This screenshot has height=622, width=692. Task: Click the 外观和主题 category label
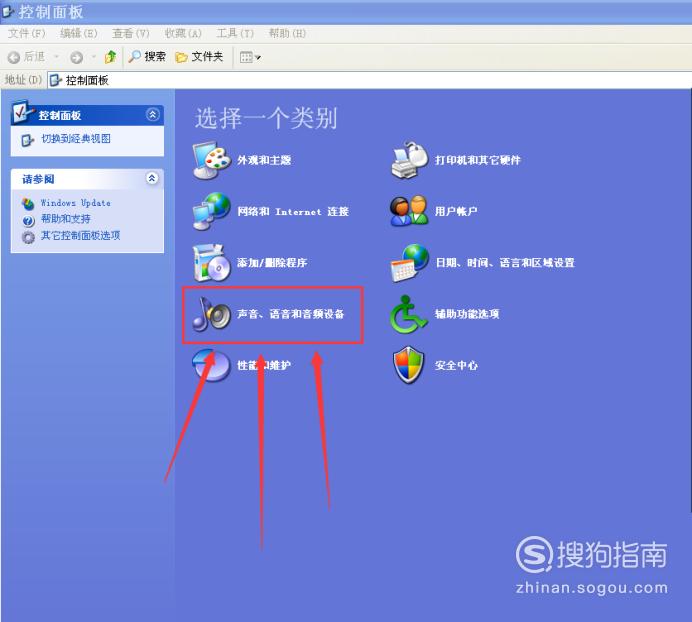(264, 160)
